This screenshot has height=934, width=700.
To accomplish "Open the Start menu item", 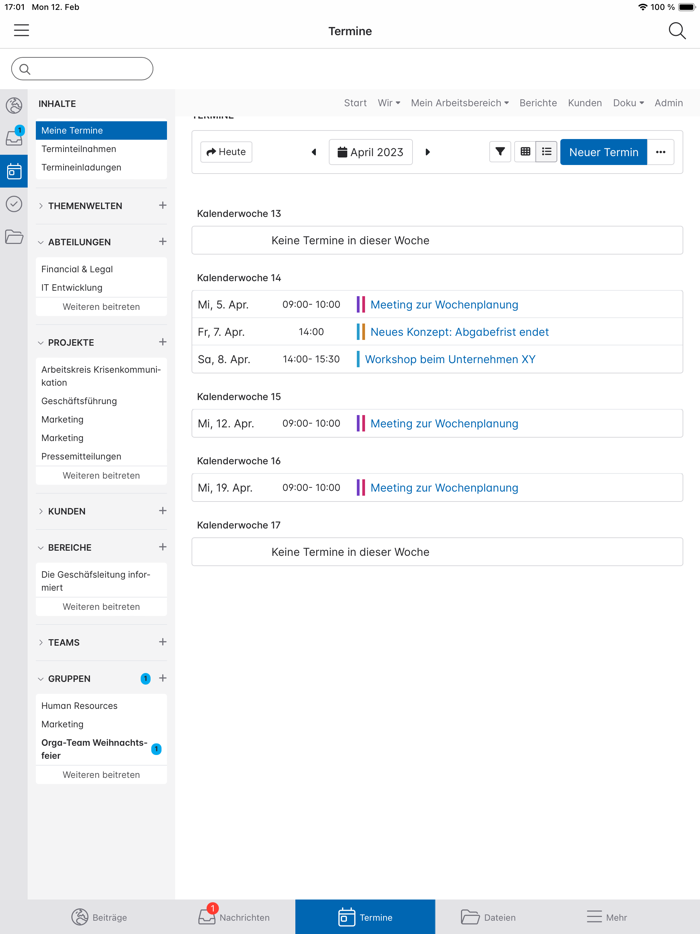I will pyautogui.click(x=355, y=103).
